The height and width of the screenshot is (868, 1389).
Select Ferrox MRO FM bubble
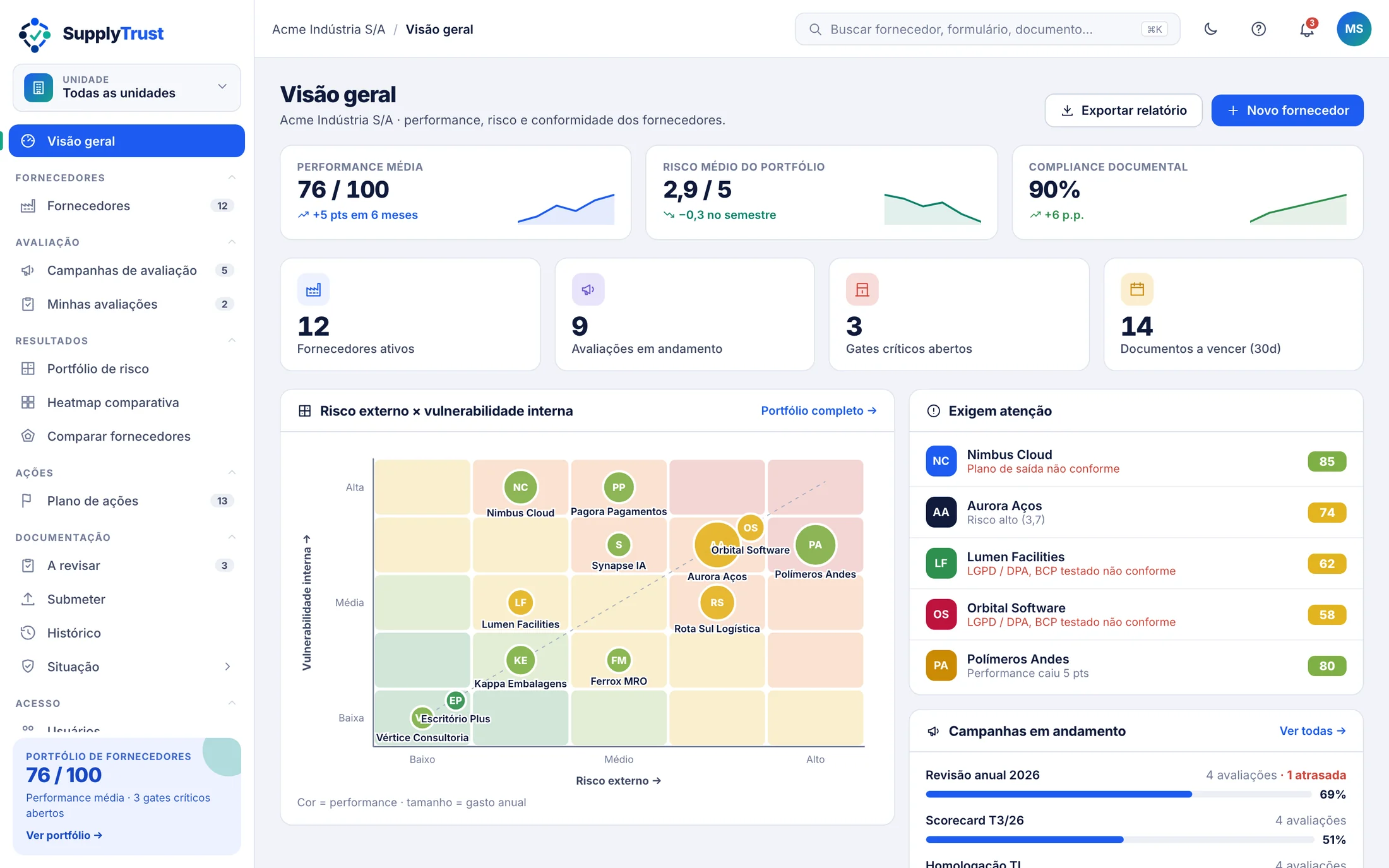click(619, 660)
